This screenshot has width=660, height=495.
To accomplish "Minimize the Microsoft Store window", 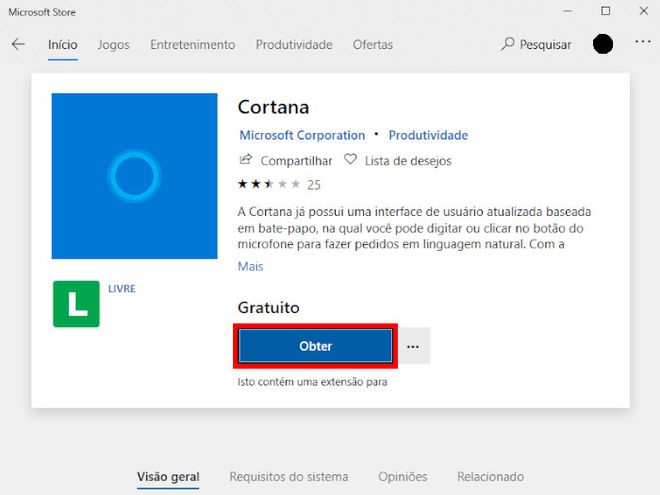I will pyautogui.click(x=567, y=11).
